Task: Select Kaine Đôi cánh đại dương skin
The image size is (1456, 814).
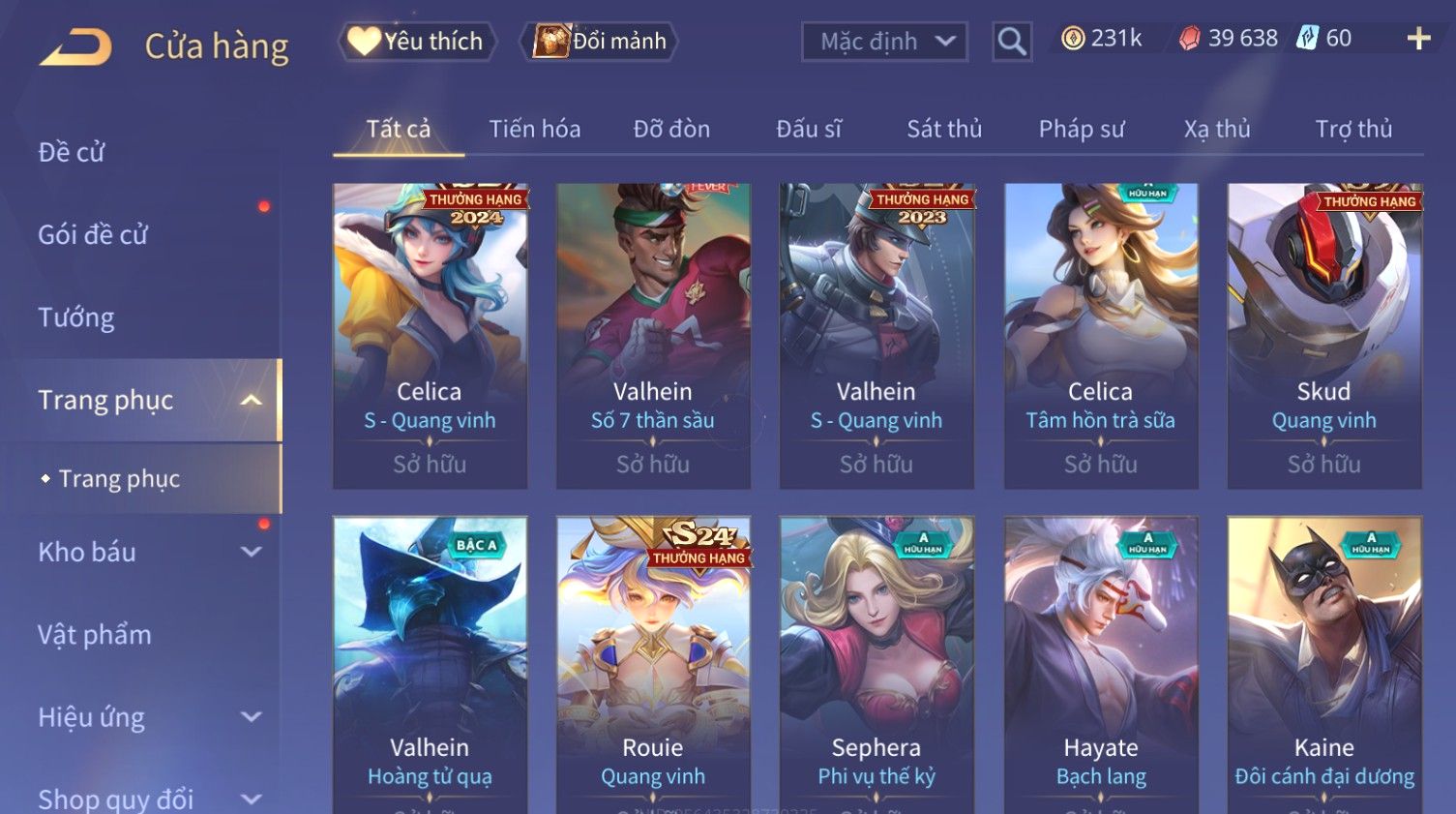Action: pyautogui.click(x=1323, y=665)
